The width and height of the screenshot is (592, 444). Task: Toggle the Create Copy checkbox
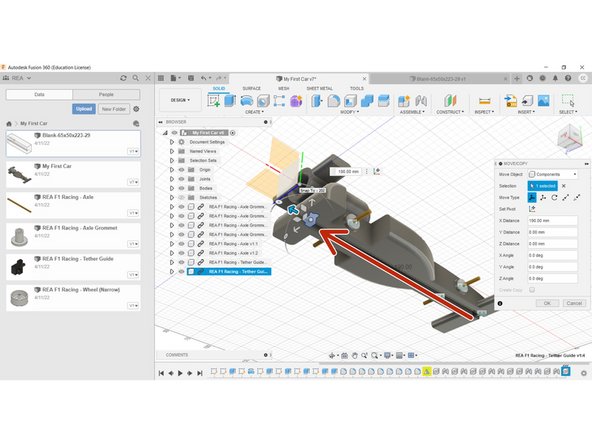[x=532, y=290]
